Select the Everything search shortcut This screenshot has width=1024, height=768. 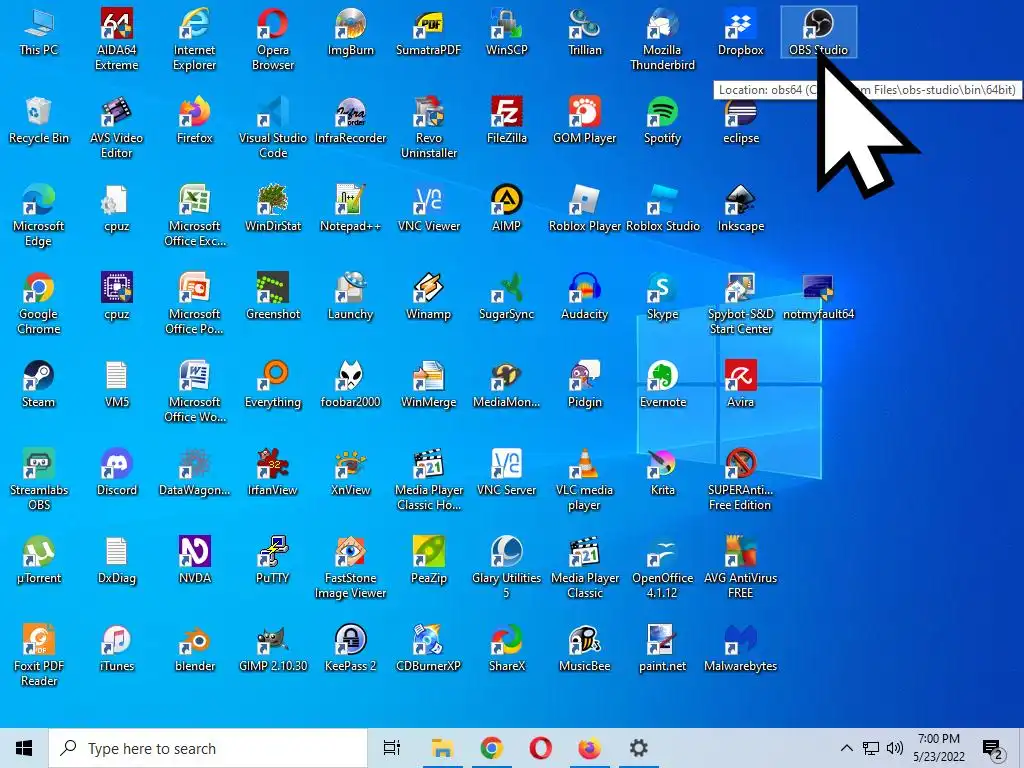273,385
